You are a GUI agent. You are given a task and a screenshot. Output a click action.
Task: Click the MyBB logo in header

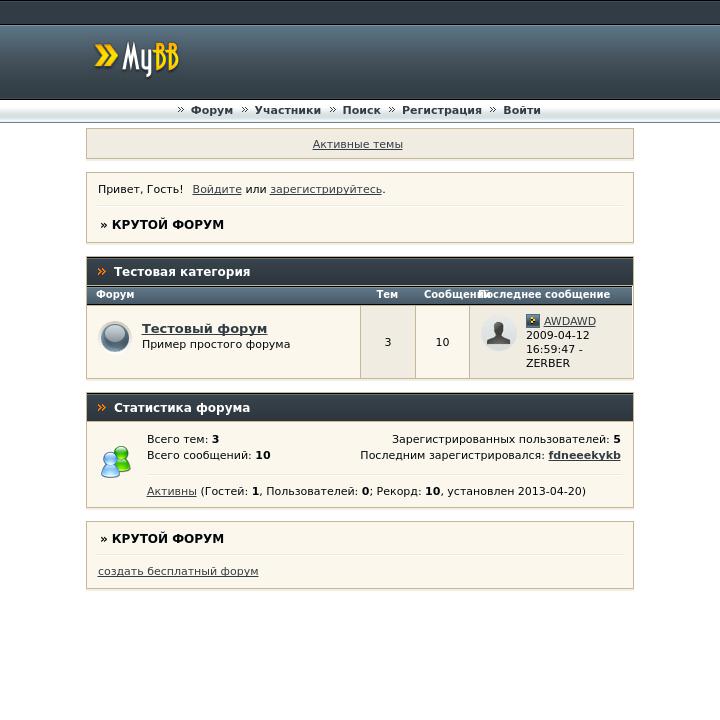(x=136, y=58)
